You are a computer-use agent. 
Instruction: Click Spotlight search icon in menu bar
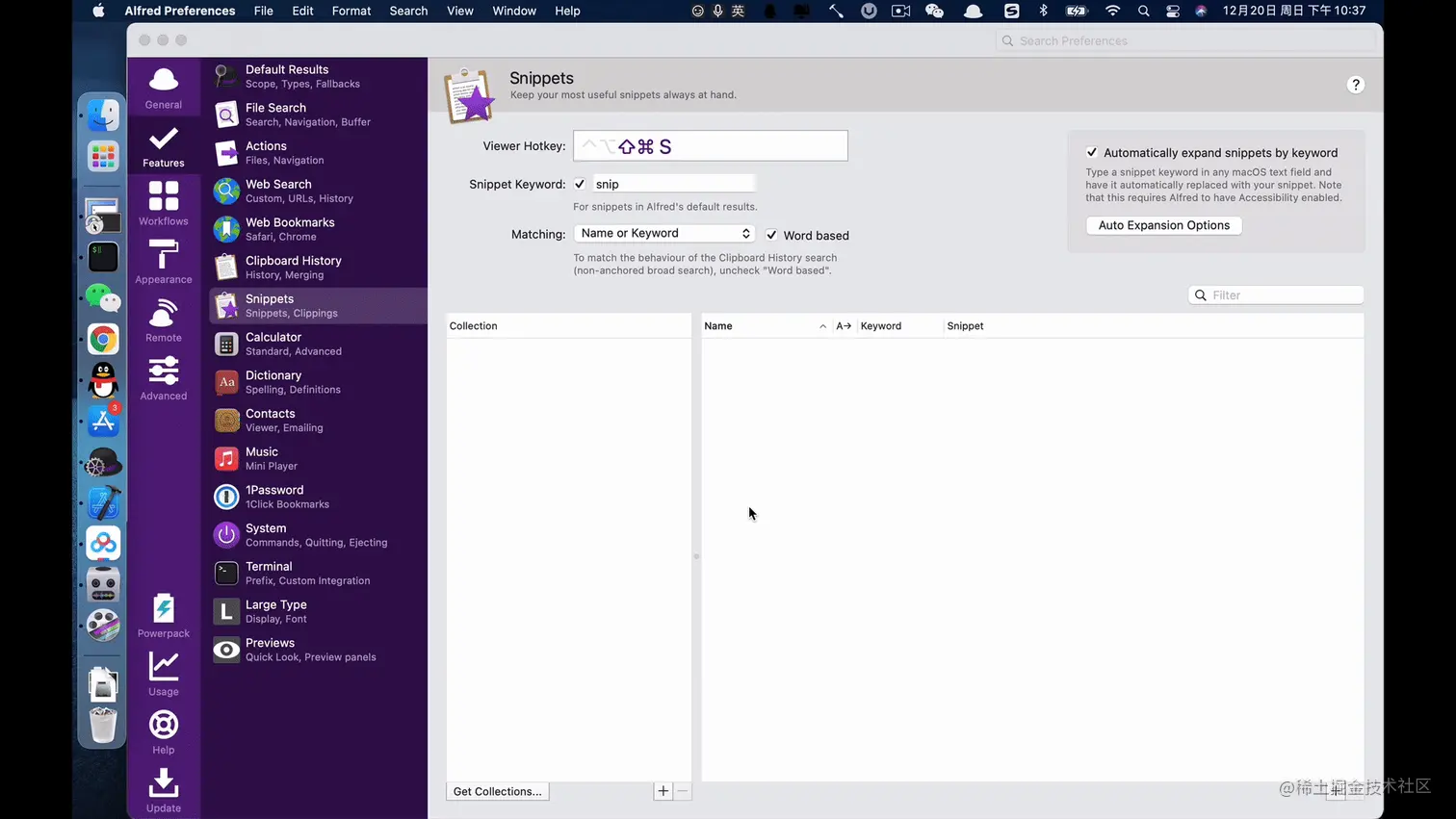[1143, 12]
